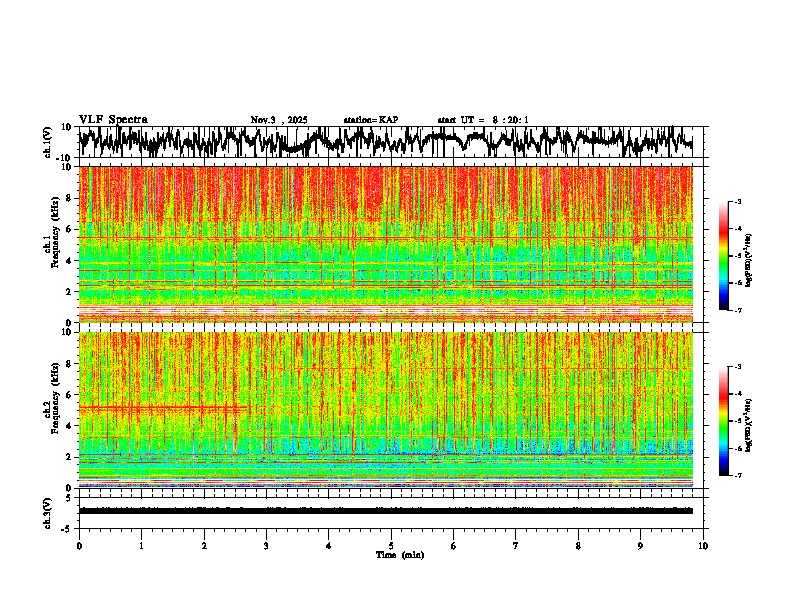Click the "6" kHz tick on ch.1 spectrogram

[x=69, y=229]
